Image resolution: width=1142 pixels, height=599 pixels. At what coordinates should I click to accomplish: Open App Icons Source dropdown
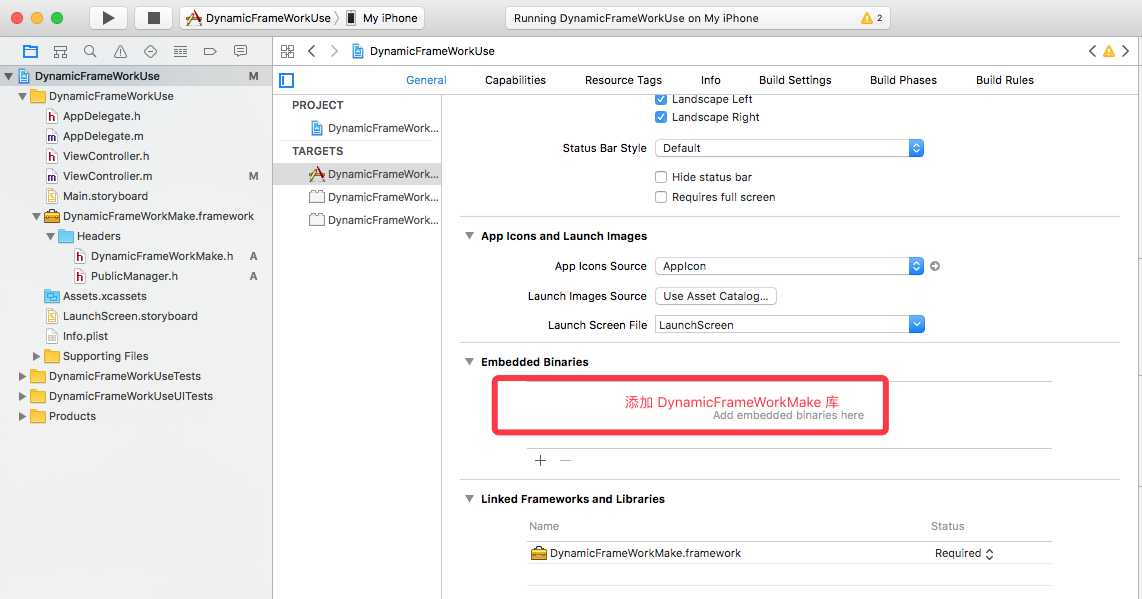click(789, 266)
